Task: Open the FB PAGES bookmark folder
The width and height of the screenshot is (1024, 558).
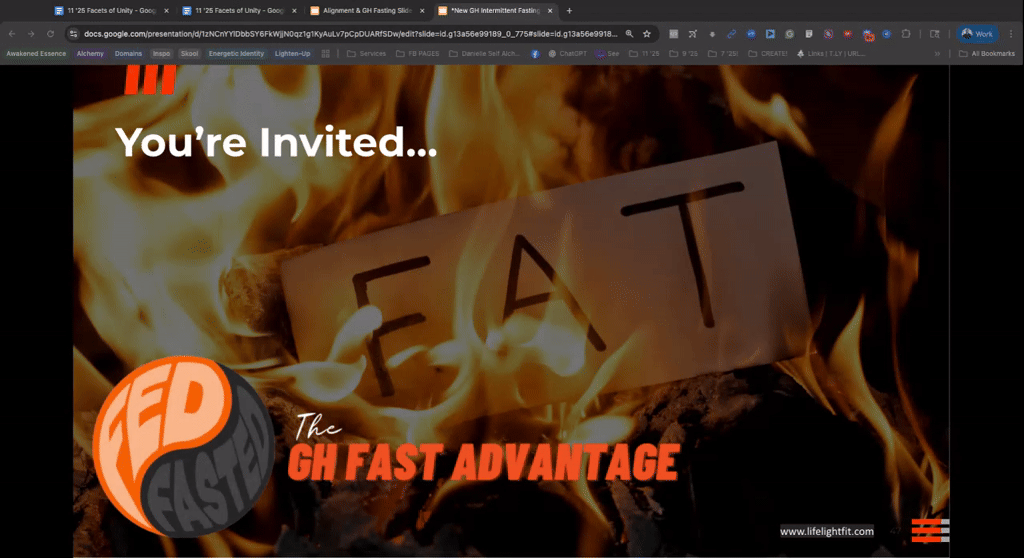Action: (417, 54)
